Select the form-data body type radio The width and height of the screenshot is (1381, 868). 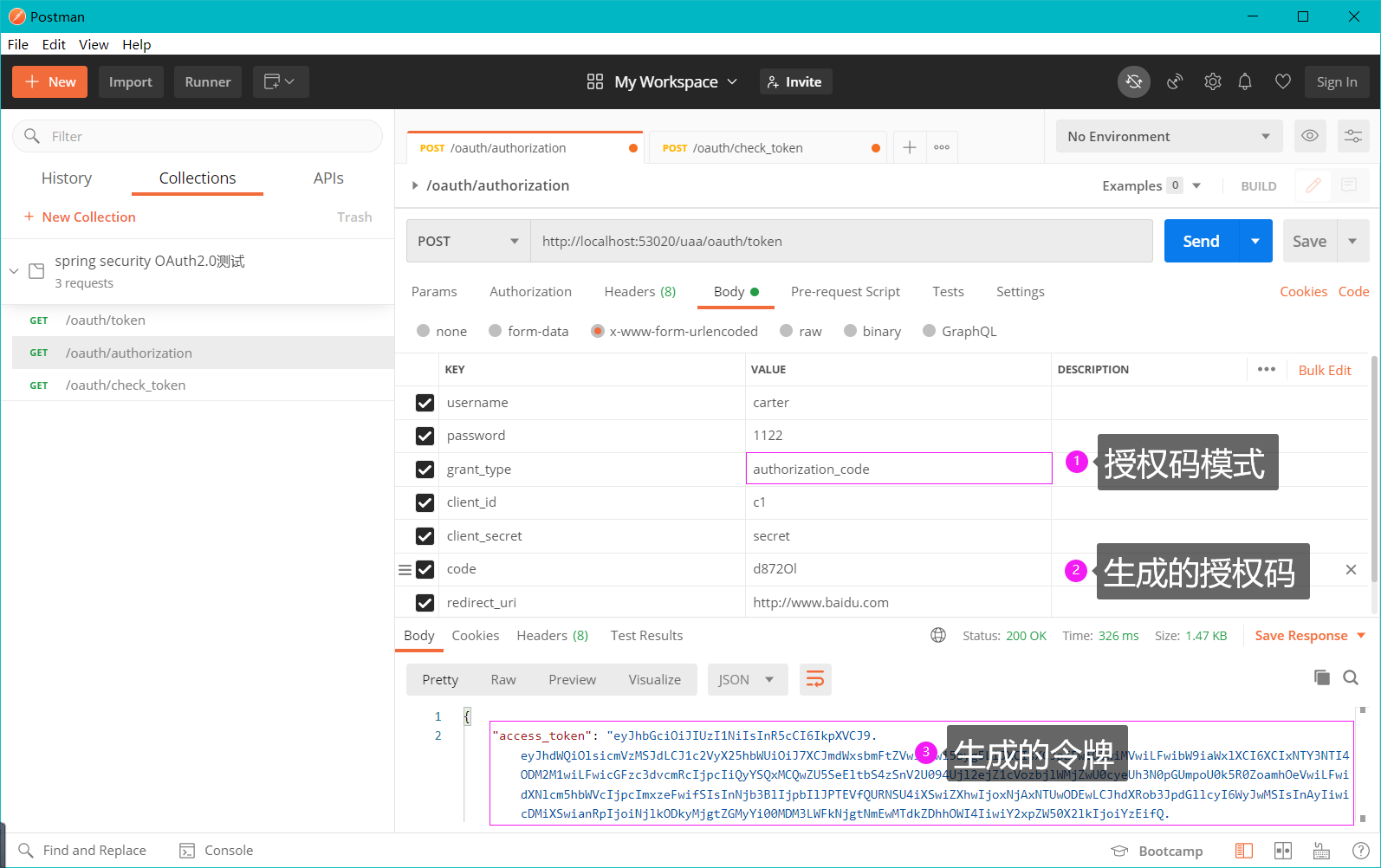click(495, 331)
